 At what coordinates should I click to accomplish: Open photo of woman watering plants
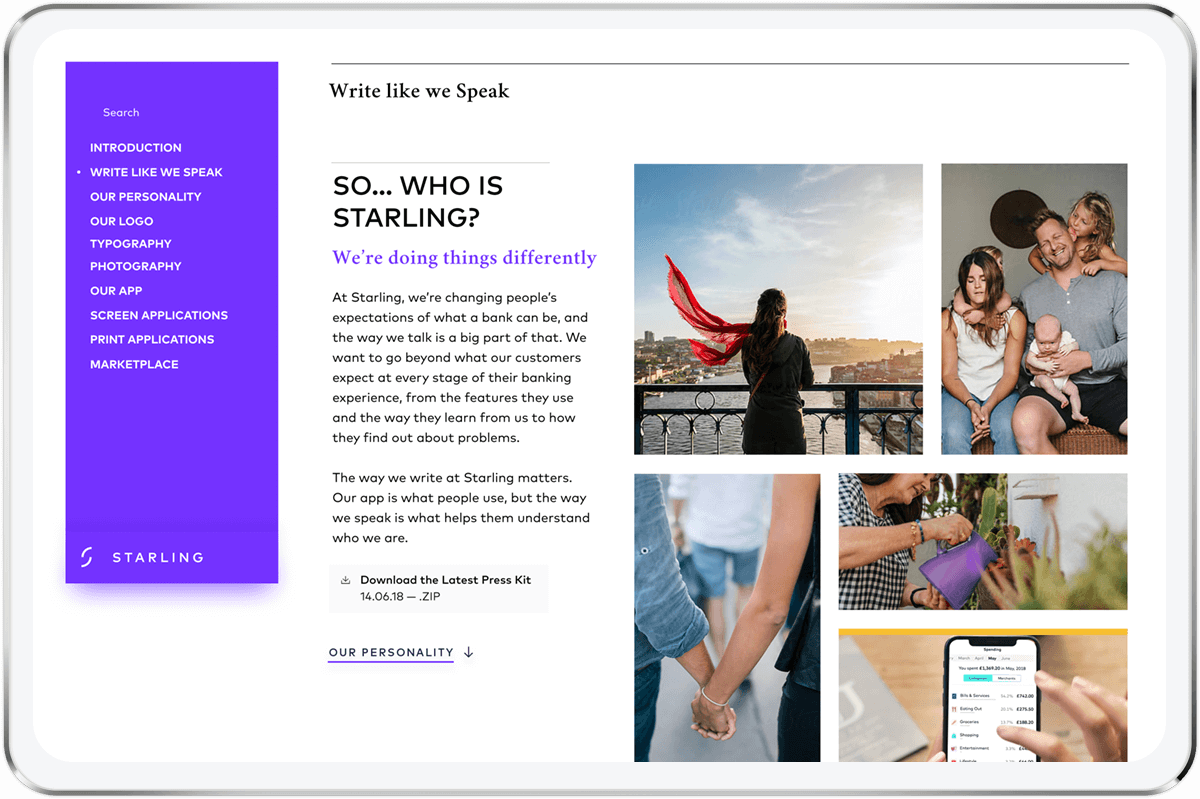[x=983, y=542]
